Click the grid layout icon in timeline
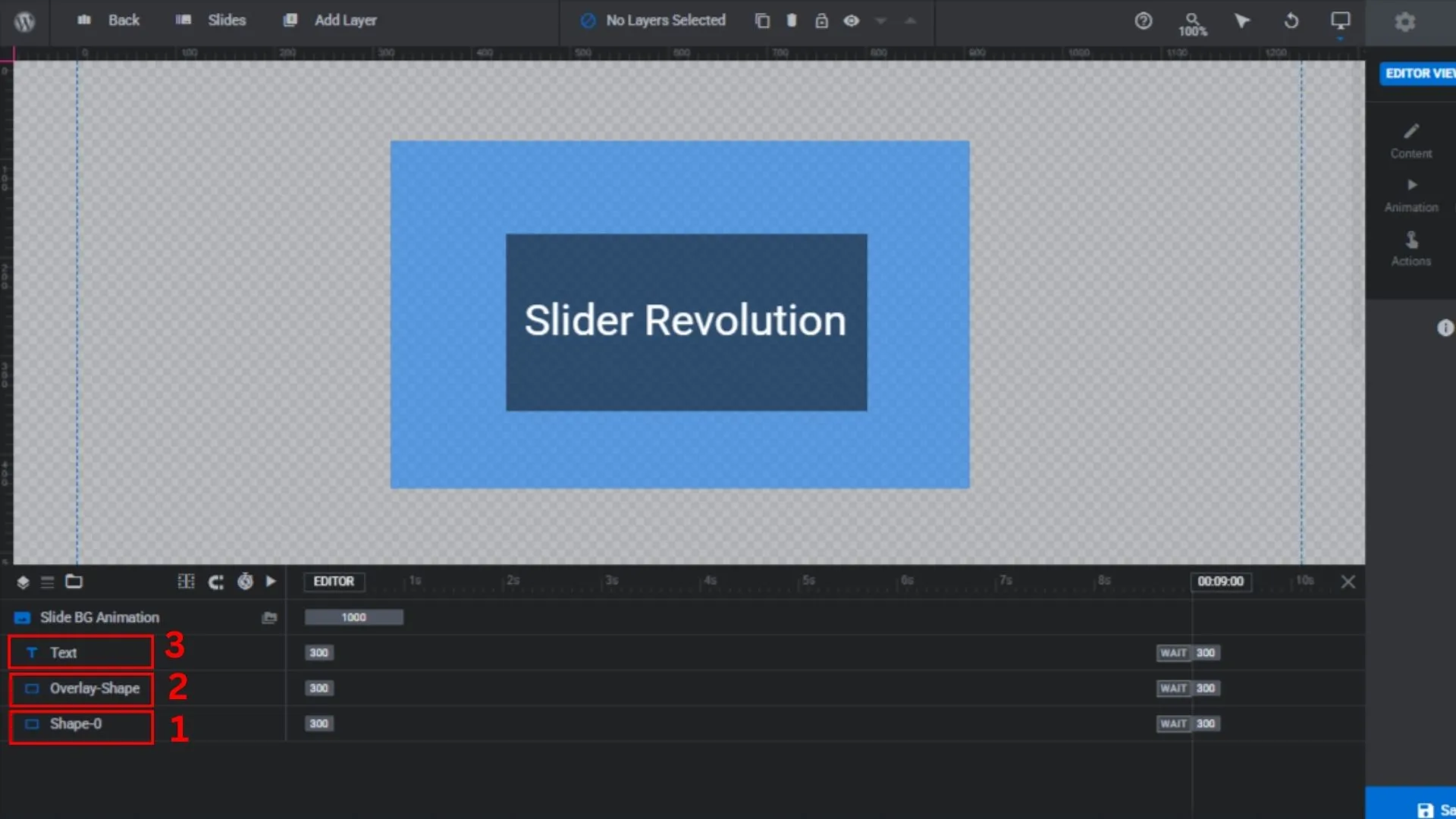 pos(186,581)
